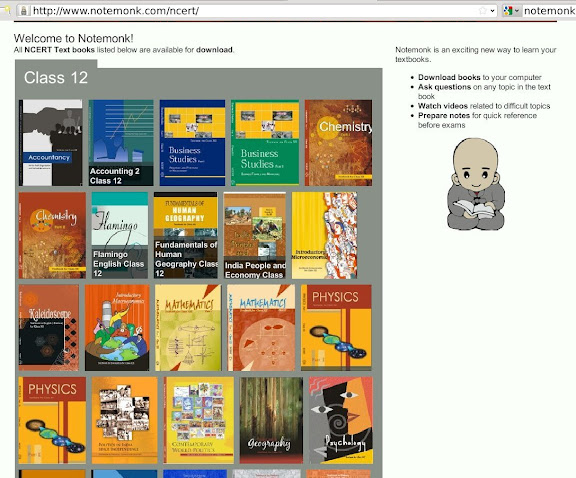Select the blue Business Studies book

(192, 143)
